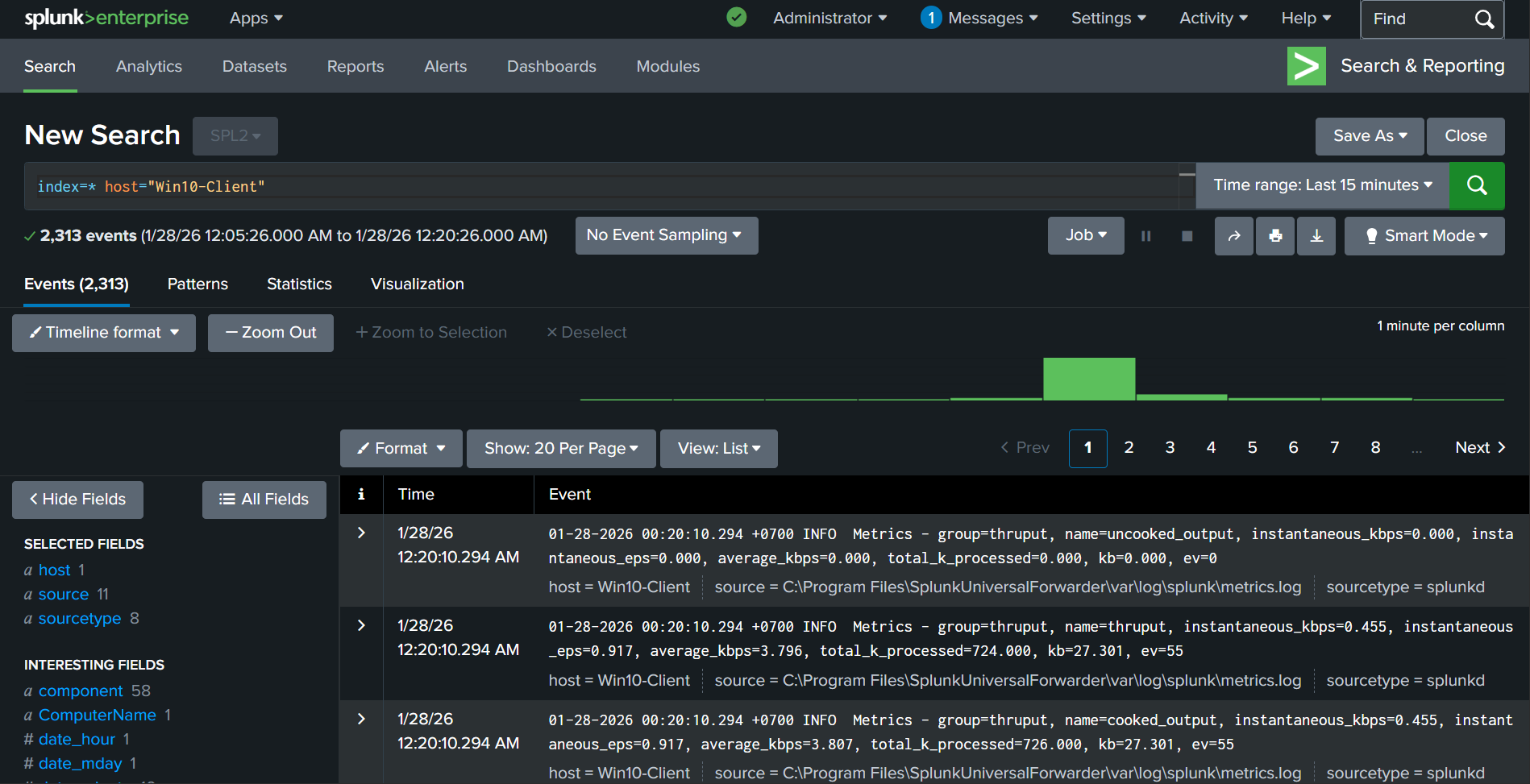This screenshot has height=784, width=1530.
Task: Click the share job arrow icon
Action: [1233, 236]
